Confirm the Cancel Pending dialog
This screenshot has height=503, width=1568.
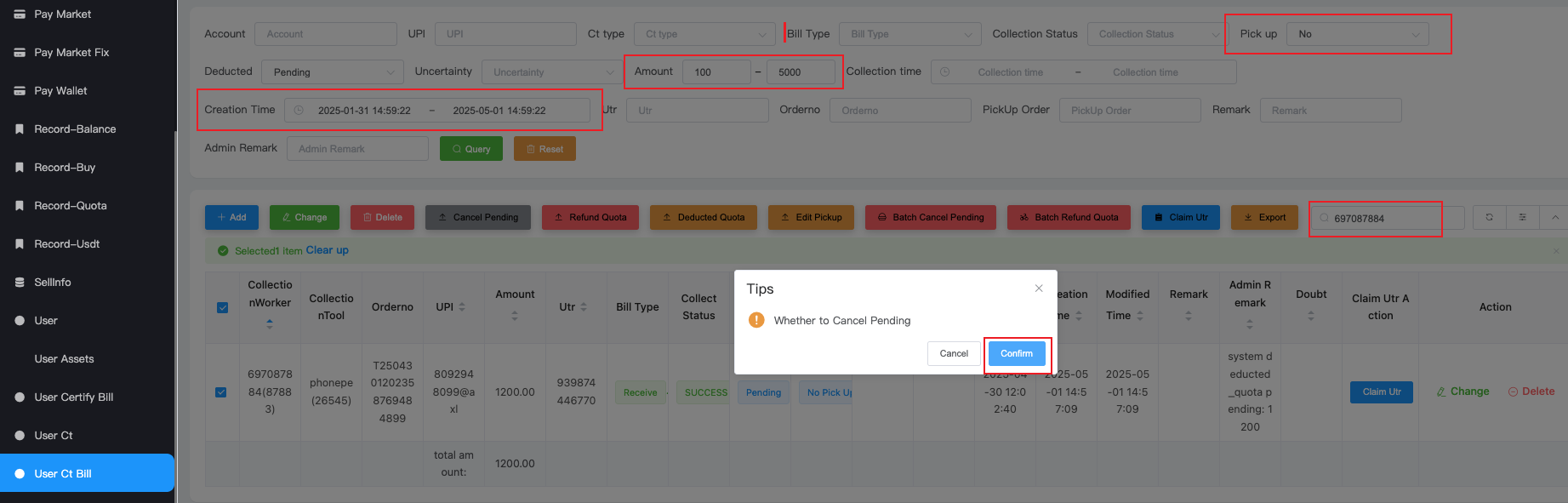[1016, 353]
